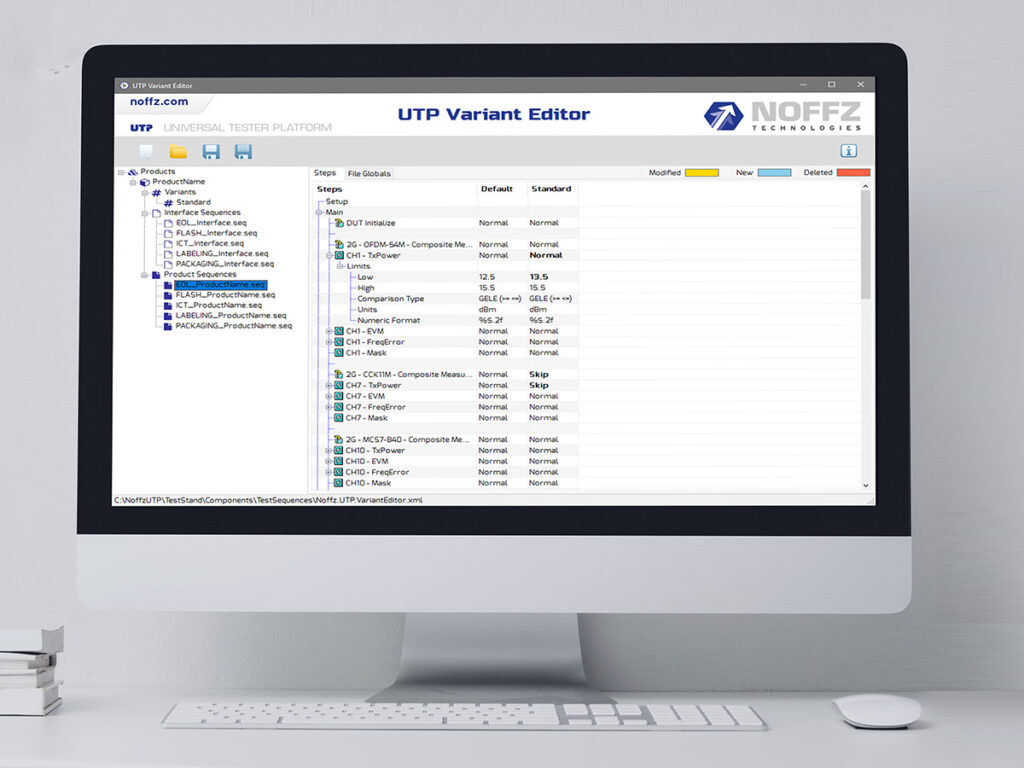
Task: Click the Default column header
Action: tap(497, 189)
